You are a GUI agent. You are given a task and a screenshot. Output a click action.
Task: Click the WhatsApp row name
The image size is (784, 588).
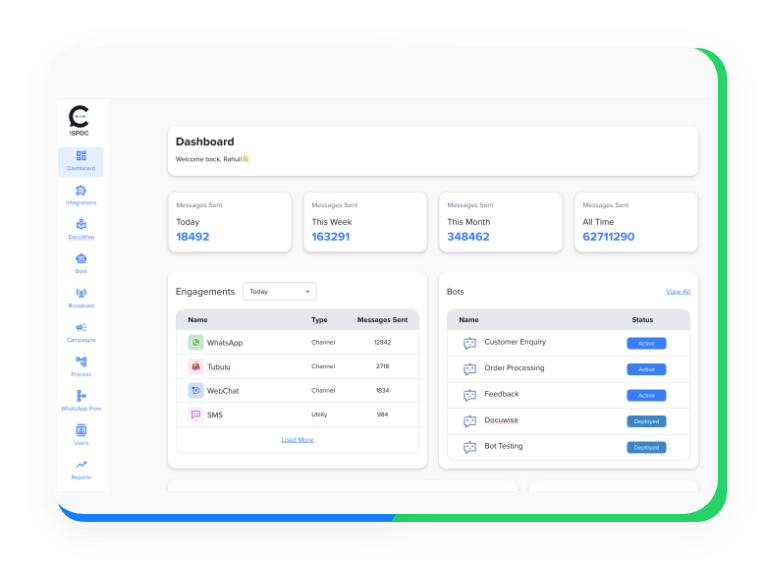point(225,342)
